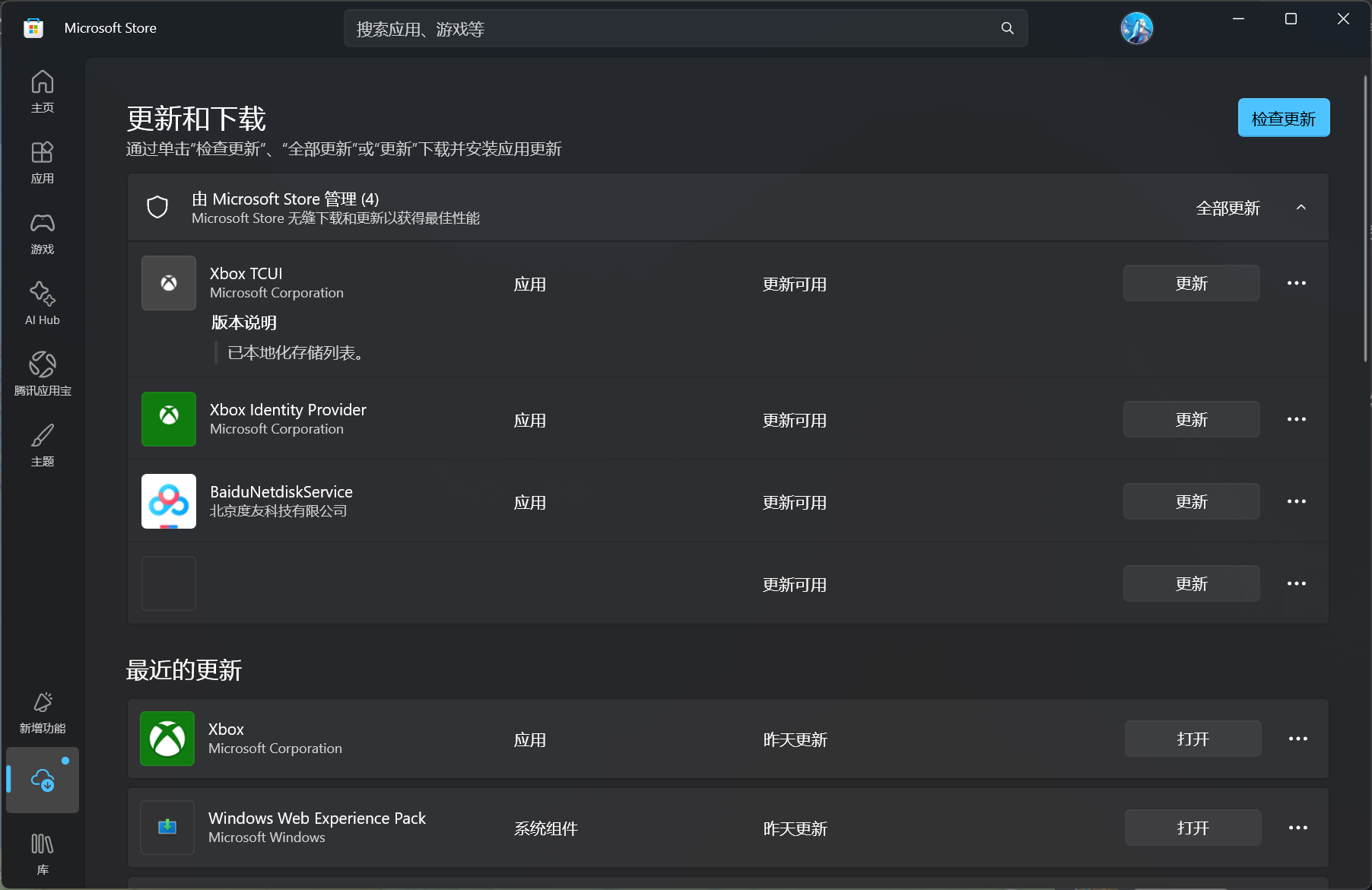Close the Microsoft Store window
The image size is (1372, 890).
[x=1343, y=19]
